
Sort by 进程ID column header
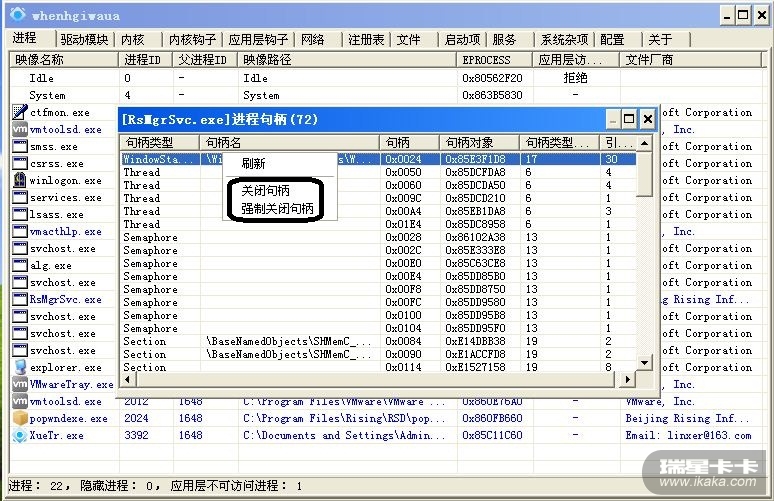[146, 60]
